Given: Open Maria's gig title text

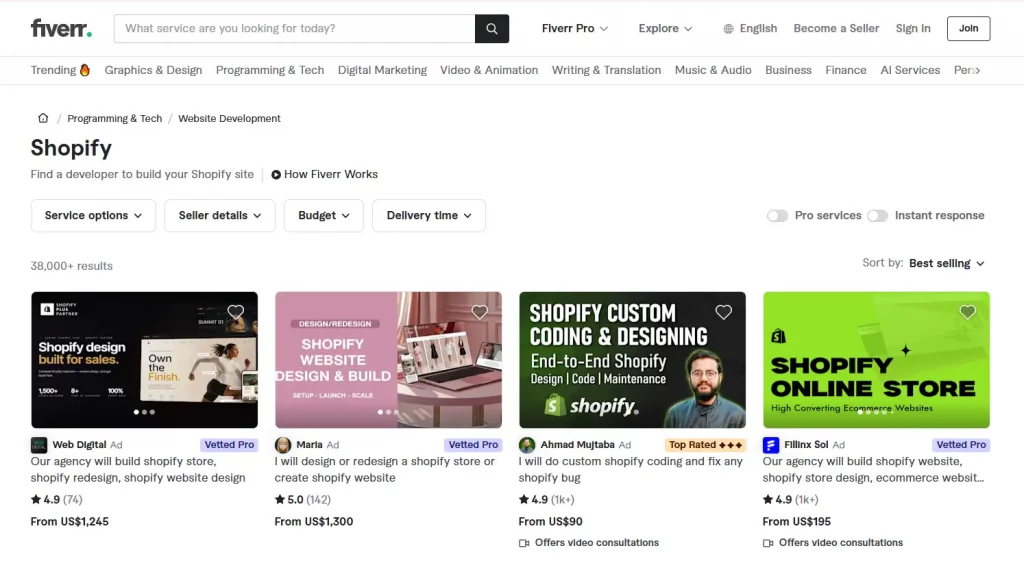Looking at the screenshot, I should [385, 469].
